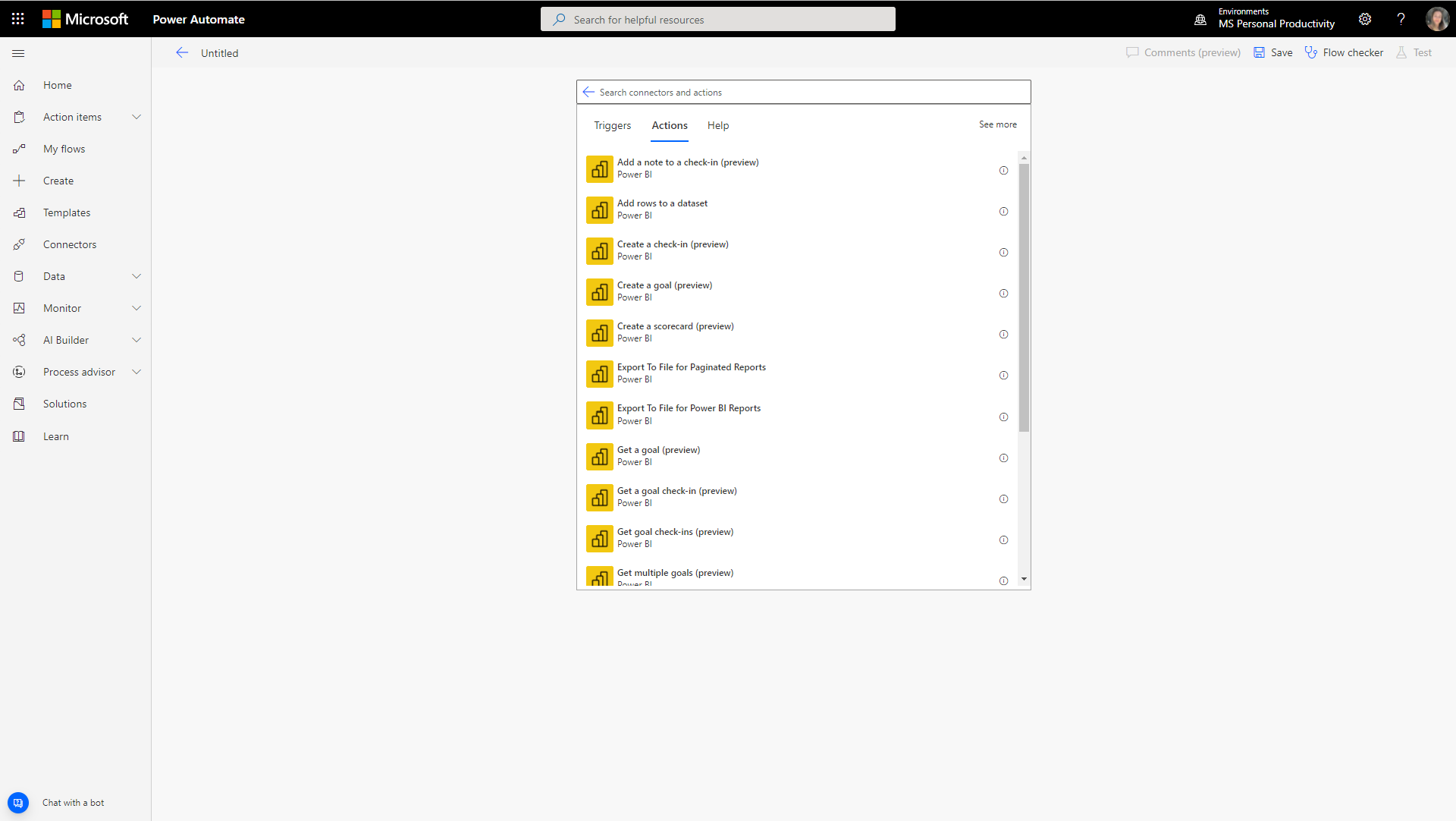Click the Power BI 'Get goal check-ins' icon

coord(600,539)
